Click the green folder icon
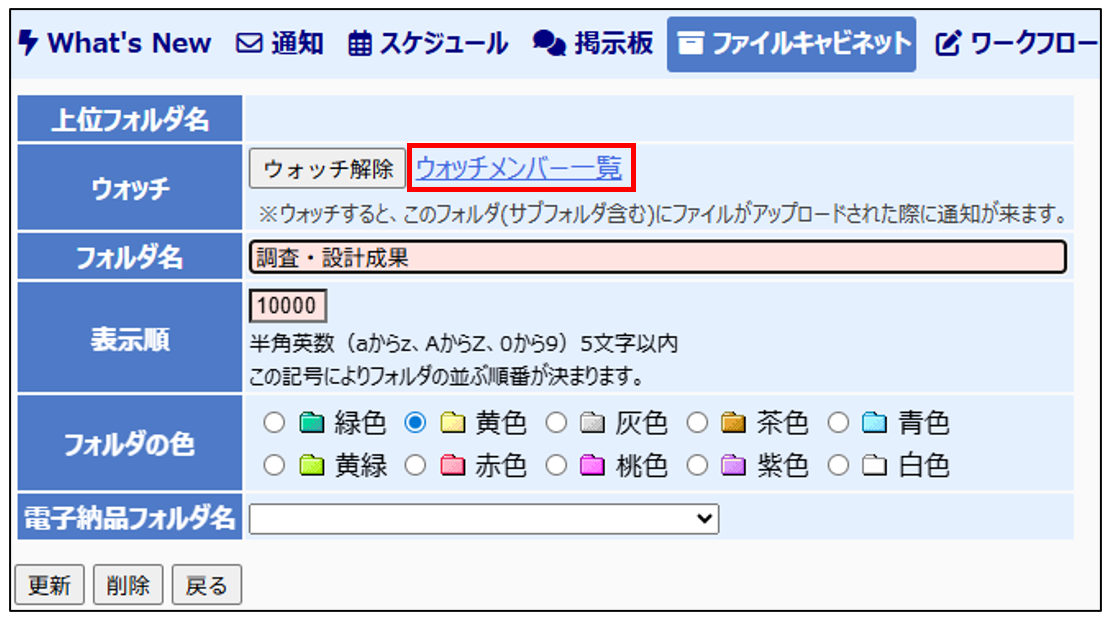1109x625 pixels. [x=311, y=424]
